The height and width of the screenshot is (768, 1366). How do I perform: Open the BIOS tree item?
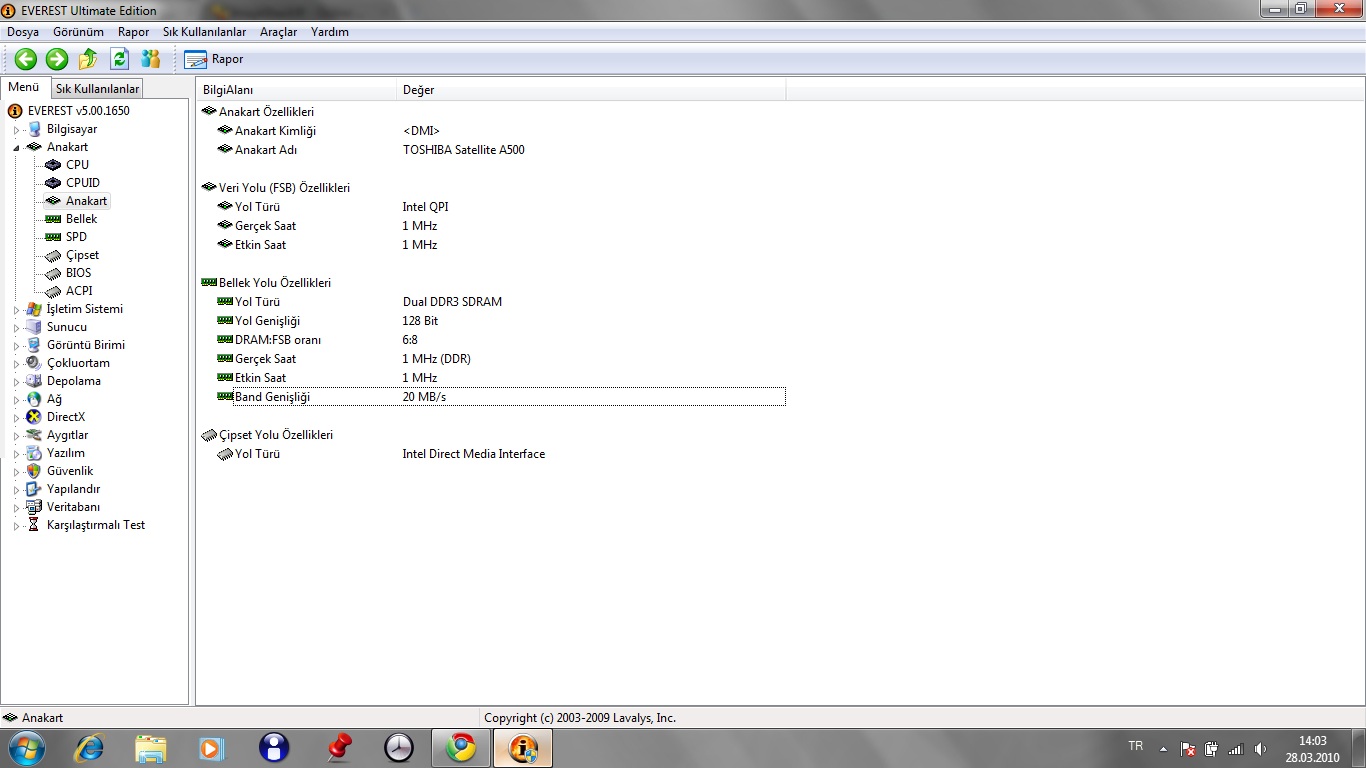coord(78,273)
